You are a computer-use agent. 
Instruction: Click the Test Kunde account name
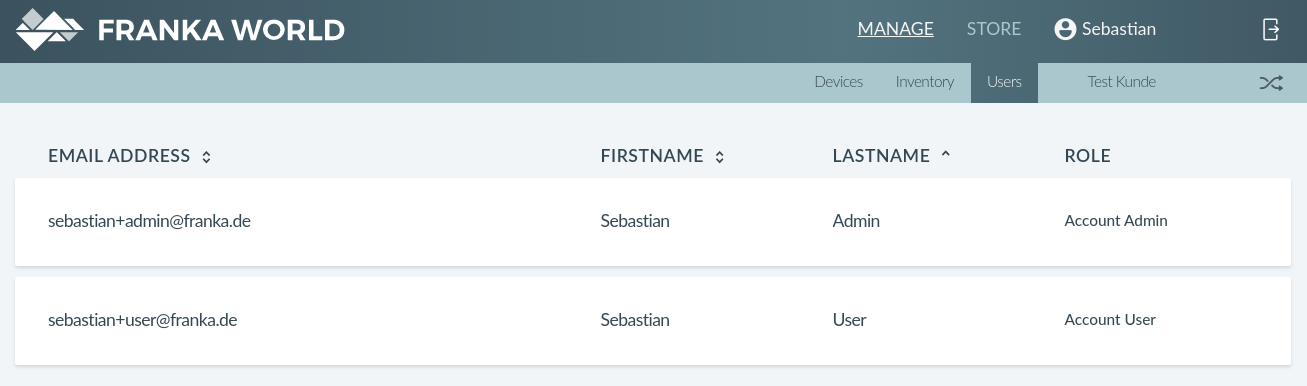coord(1122,82)
